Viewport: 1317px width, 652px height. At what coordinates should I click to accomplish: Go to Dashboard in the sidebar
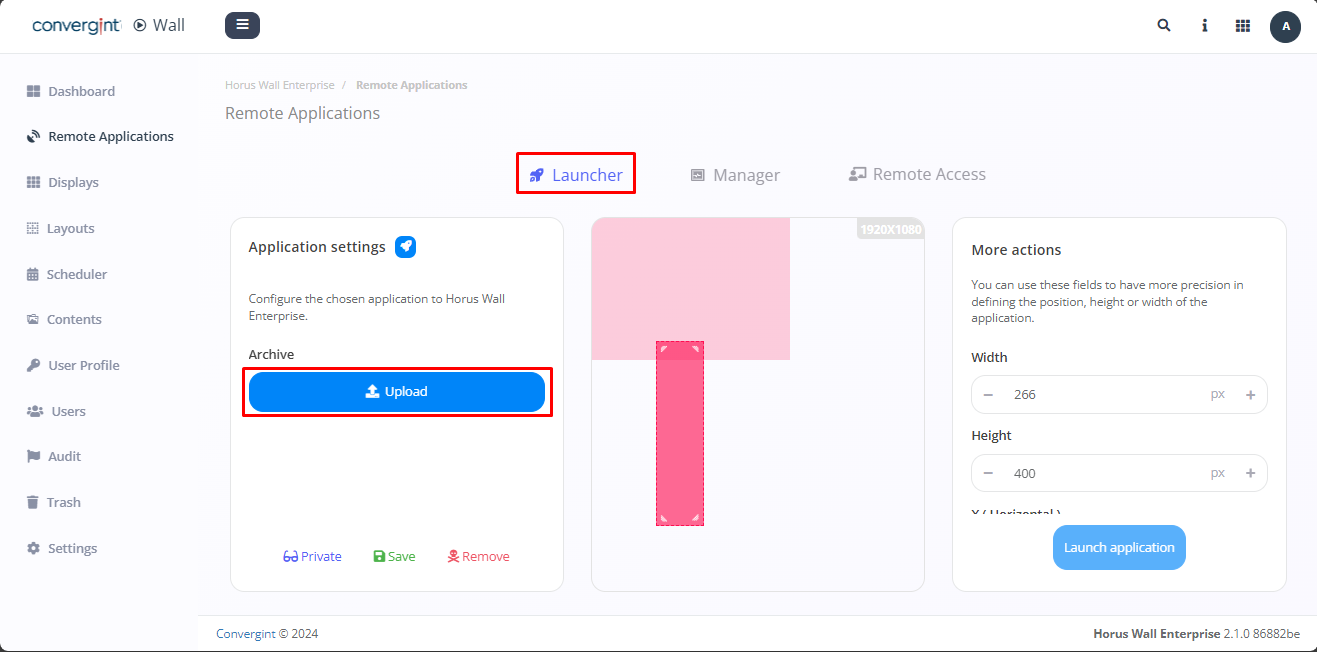tap(81, 91)
